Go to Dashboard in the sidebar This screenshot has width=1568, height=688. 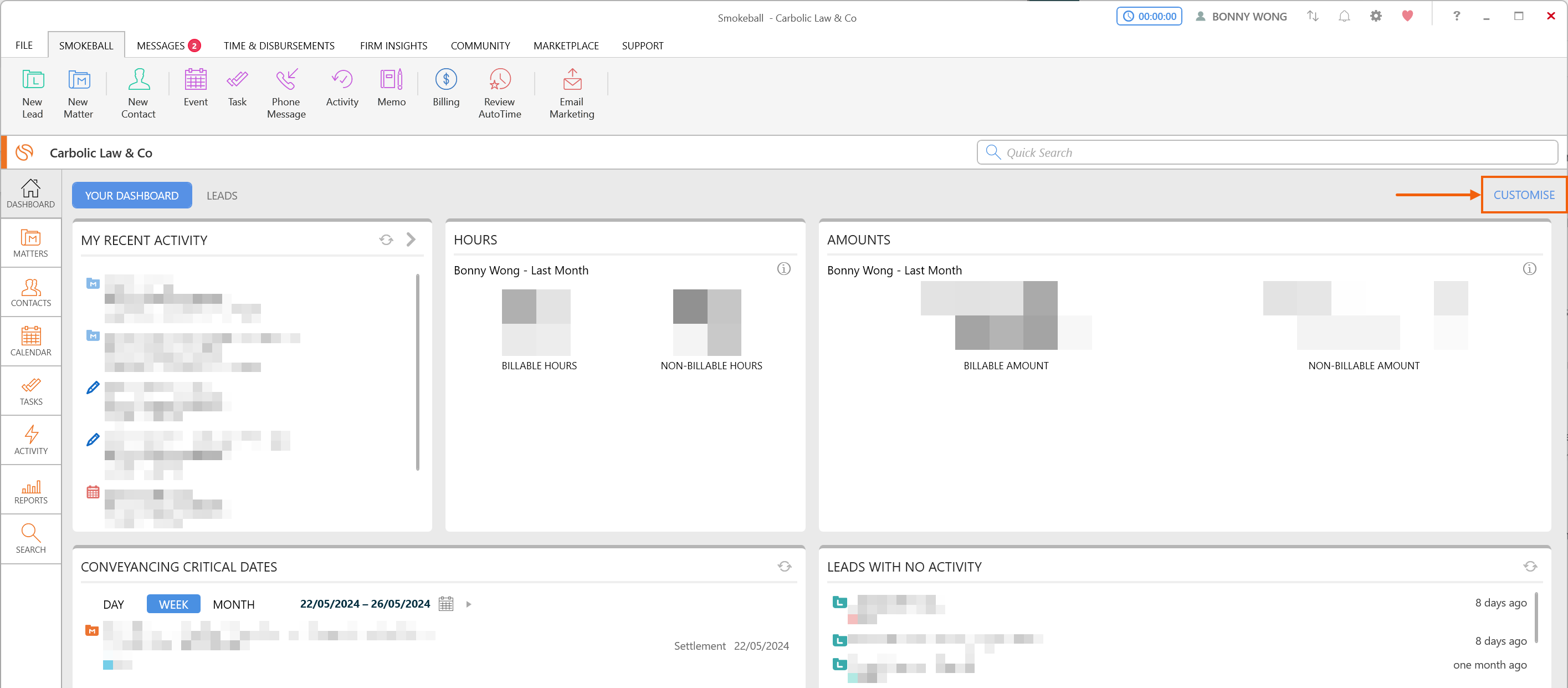pyautogui.click(x=30, y=193)
